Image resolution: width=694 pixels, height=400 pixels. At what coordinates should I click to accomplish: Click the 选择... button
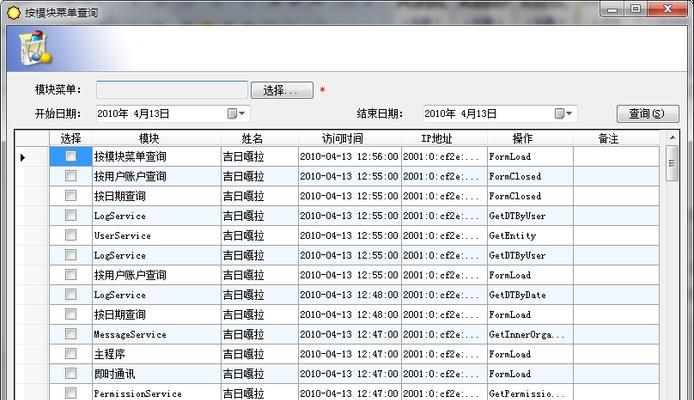282,90
